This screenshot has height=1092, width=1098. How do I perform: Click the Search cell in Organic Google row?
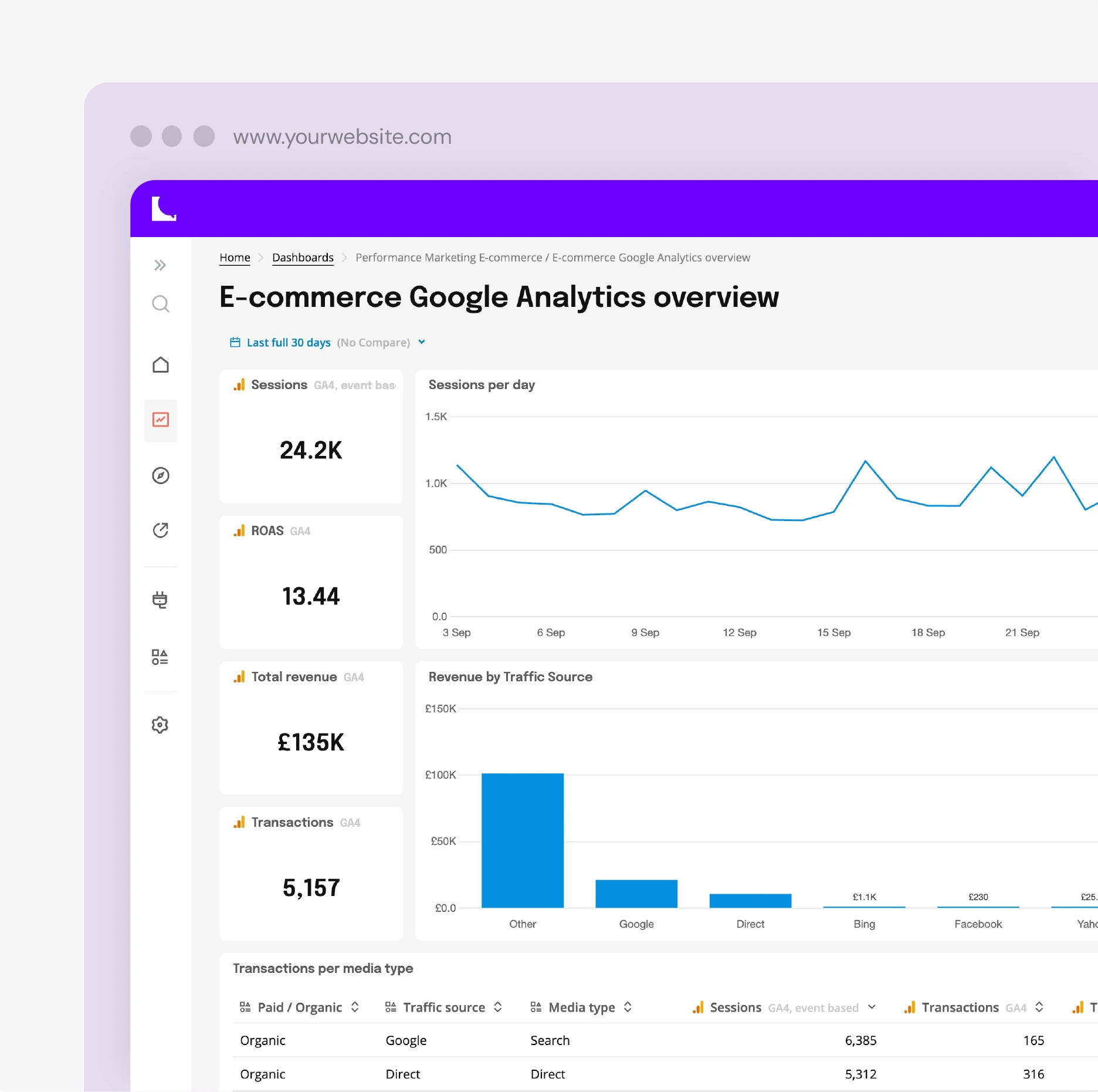point(550,1040)
